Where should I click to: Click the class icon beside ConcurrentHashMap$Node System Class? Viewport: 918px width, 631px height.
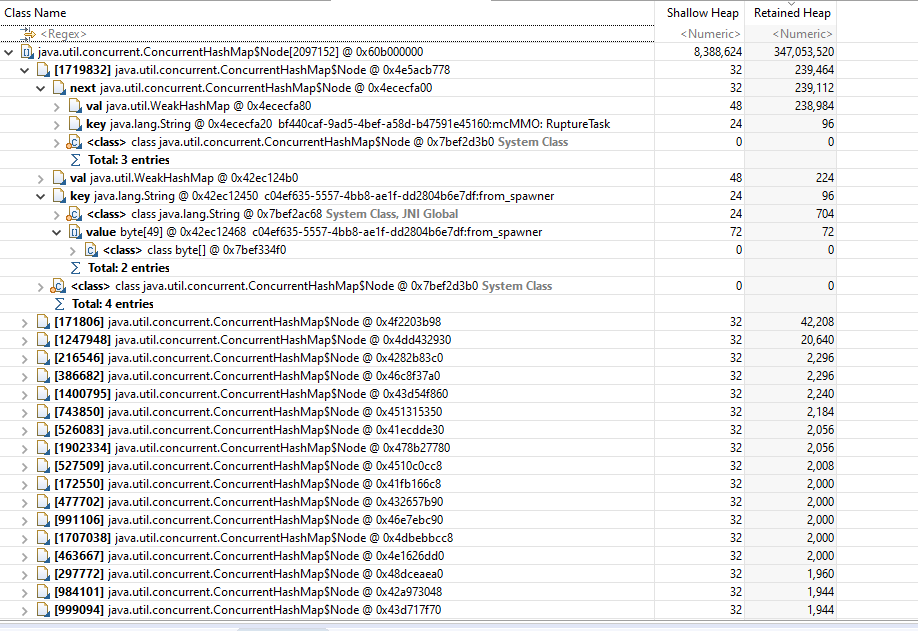74,141
